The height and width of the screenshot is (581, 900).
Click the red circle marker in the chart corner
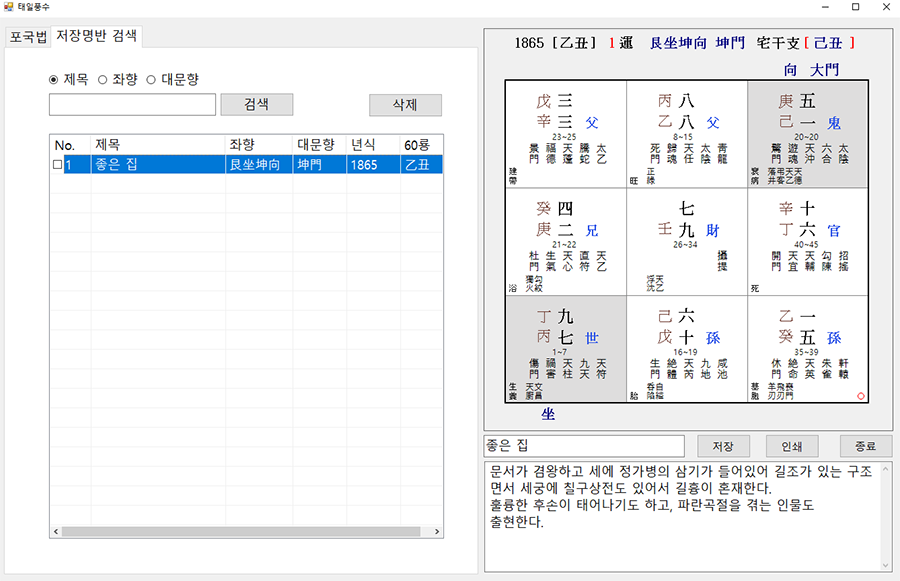[860, 396]
